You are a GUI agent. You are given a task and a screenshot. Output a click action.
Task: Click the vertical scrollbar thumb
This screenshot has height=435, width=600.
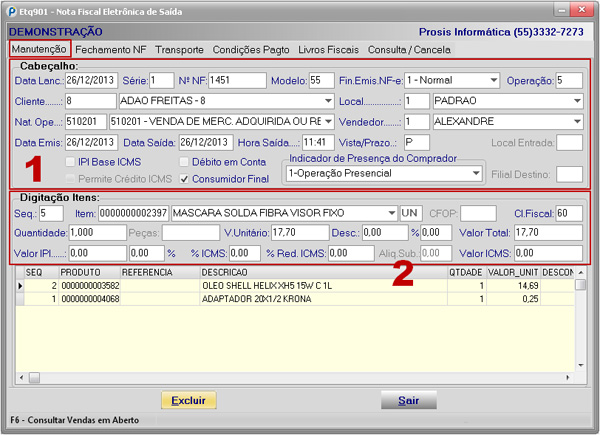[x=581, y=285]
